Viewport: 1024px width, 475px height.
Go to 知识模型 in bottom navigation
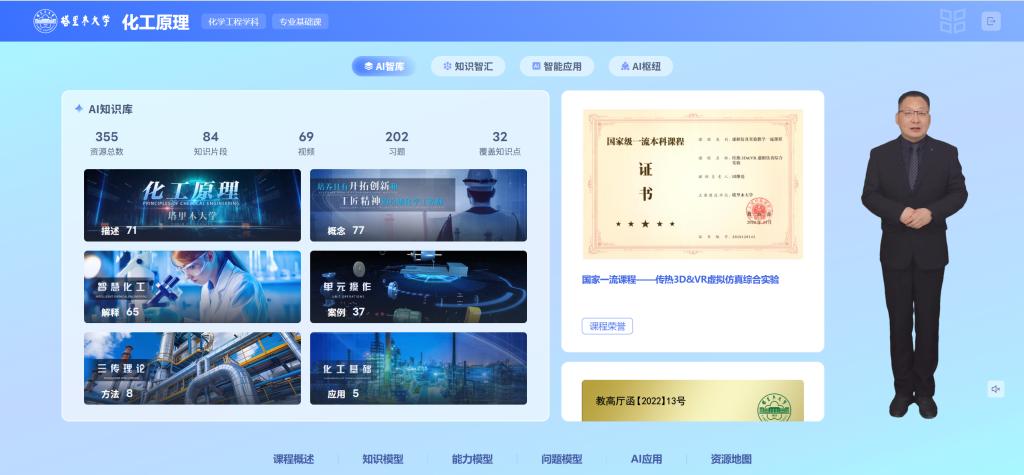click(x=382, y=459)
